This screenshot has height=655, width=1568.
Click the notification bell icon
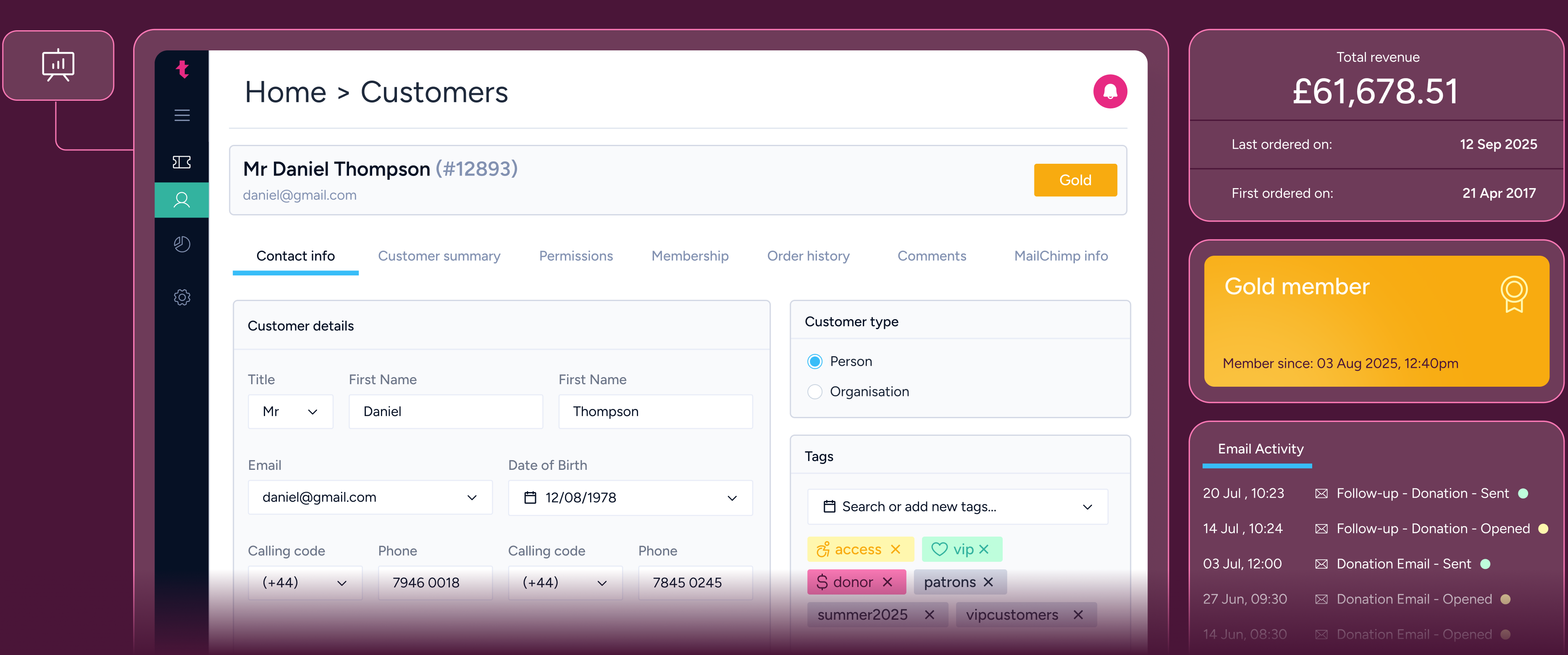tap(1110, 92)
